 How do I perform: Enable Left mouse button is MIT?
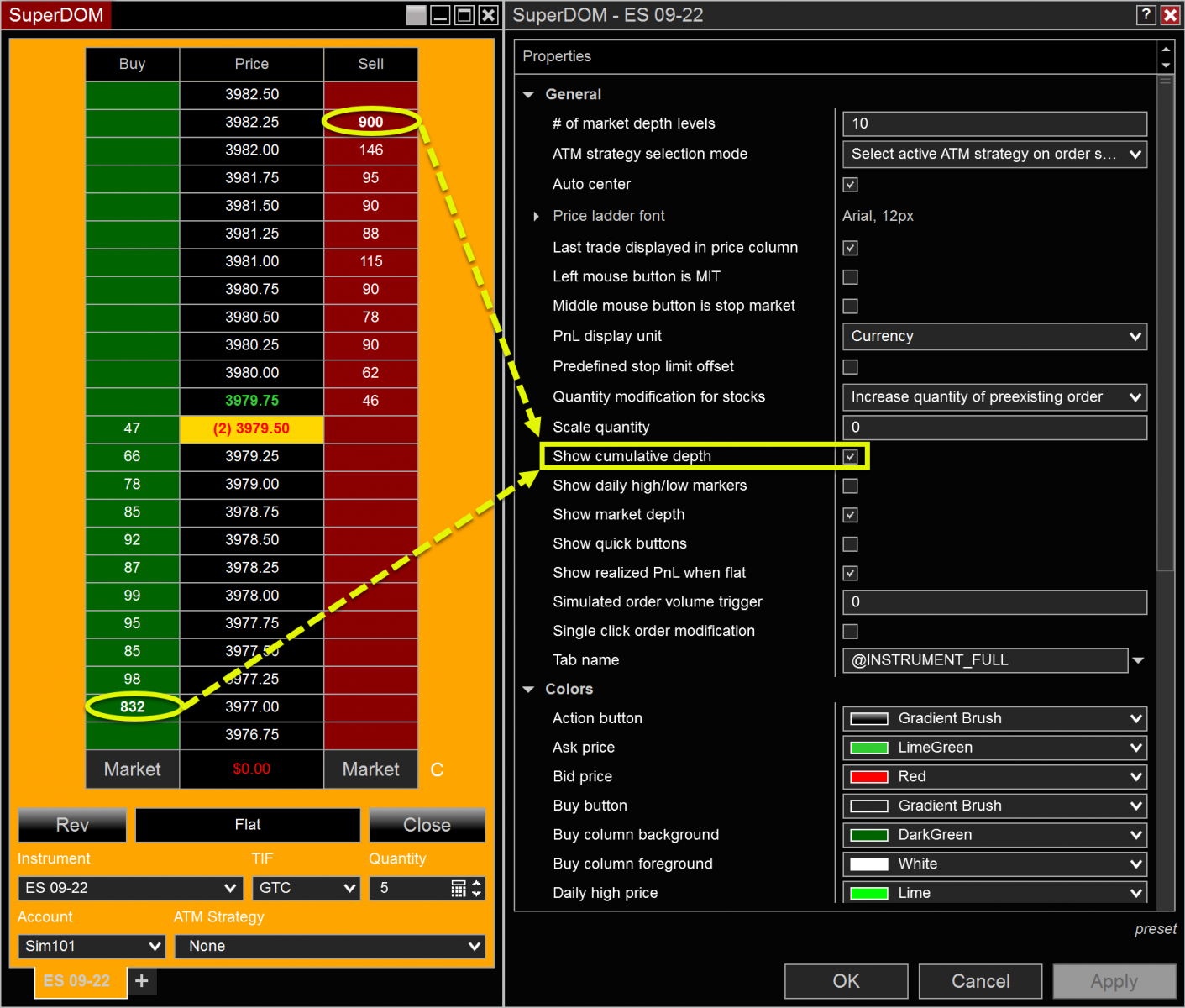click(850, 276)
